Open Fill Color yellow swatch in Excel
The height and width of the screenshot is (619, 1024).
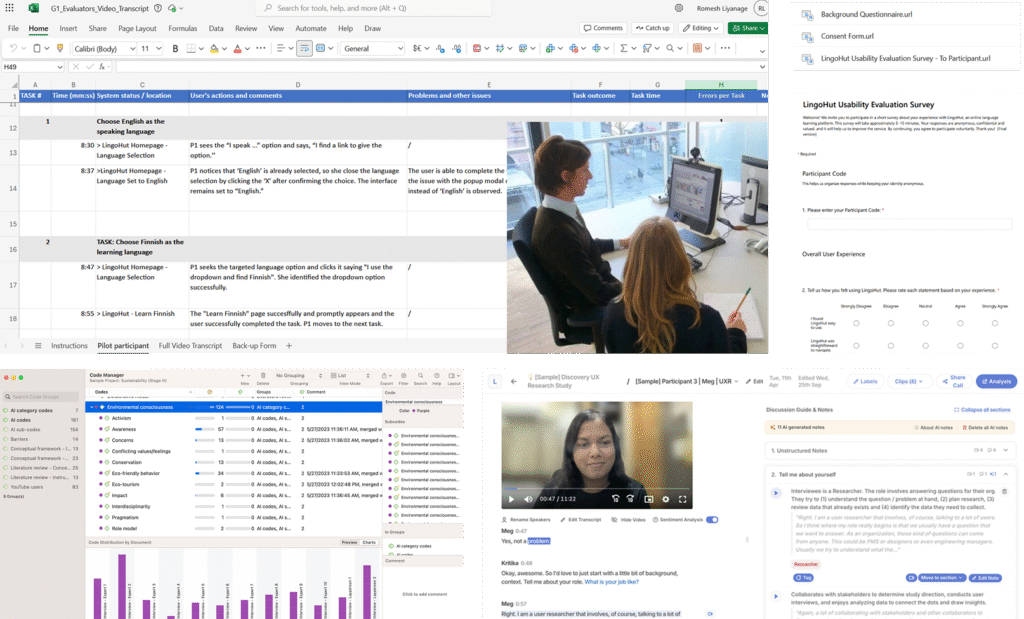[214, 48]
